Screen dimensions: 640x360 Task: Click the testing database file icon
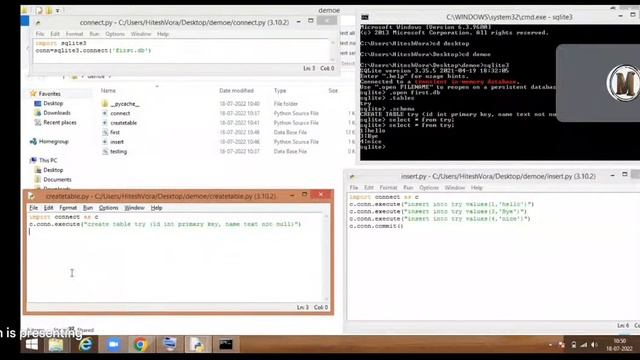click(x=104, y=151)
